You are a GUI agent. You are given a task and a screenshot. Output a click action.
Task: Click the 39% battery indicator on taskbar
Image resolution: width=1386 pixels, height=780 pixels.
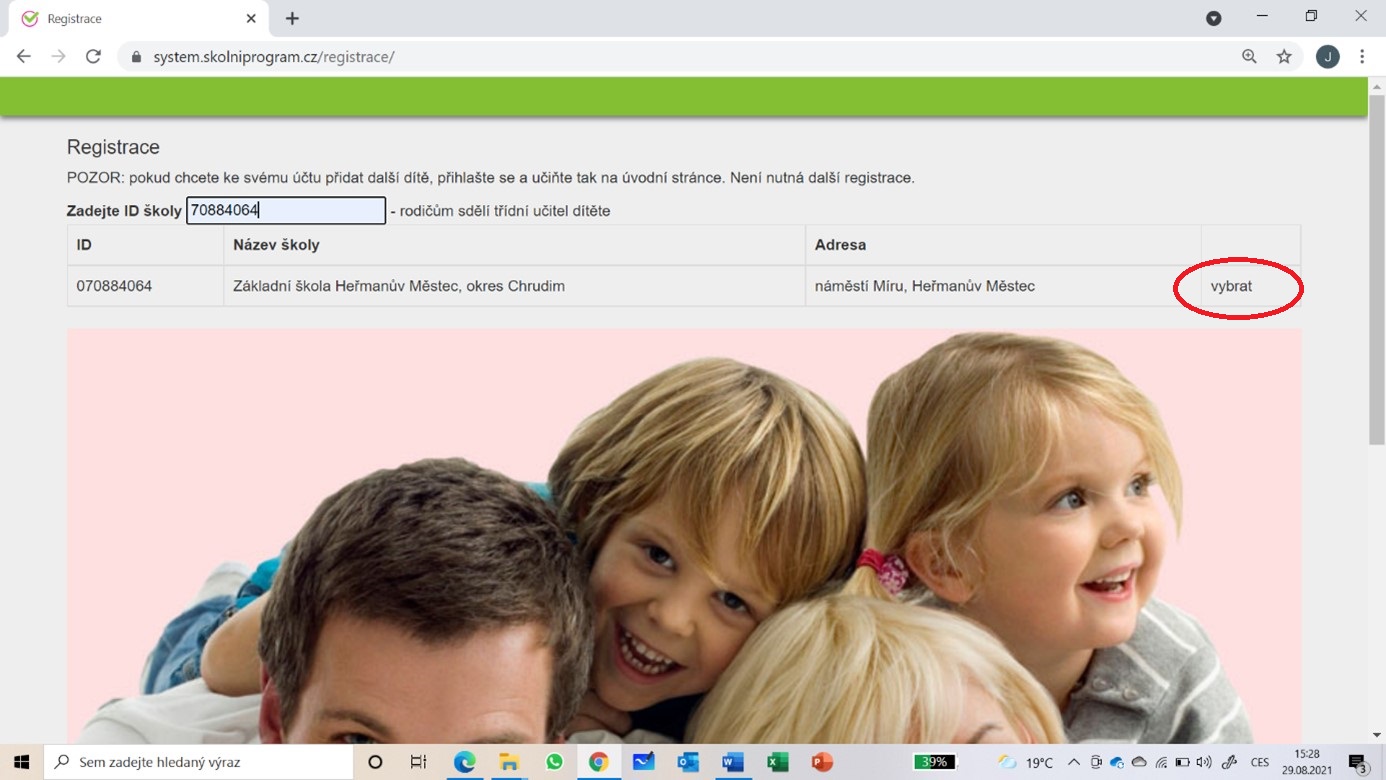[x=935, y=762]
